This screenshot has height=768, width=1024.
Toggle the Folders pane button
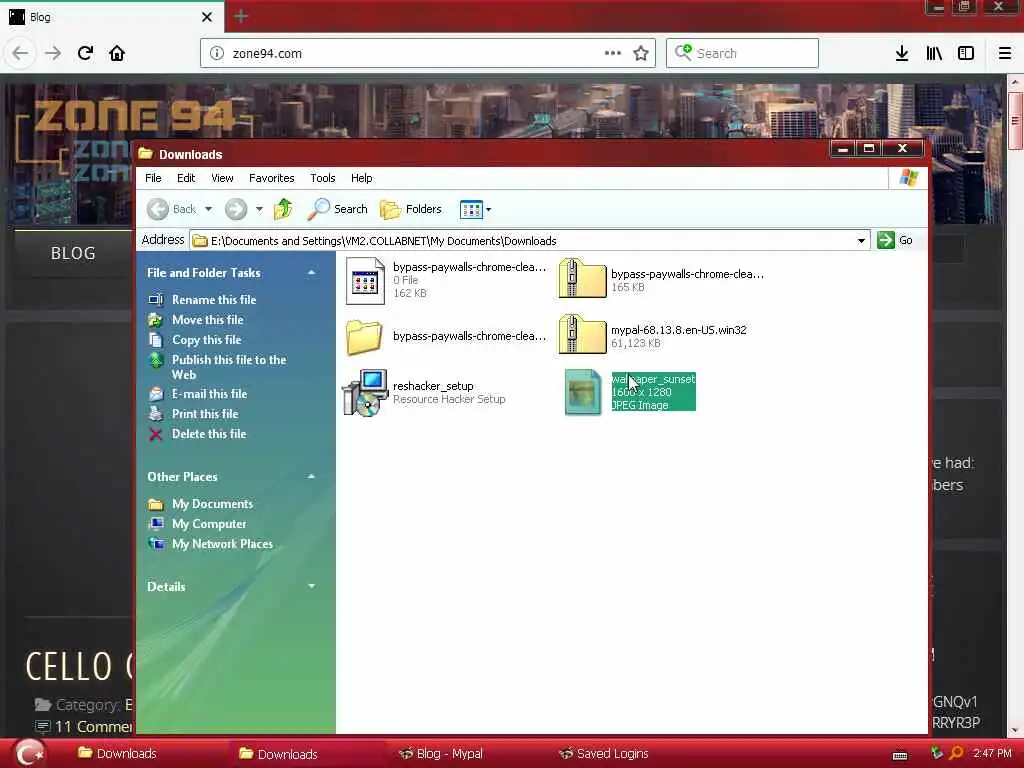click(x=411, y=209)
